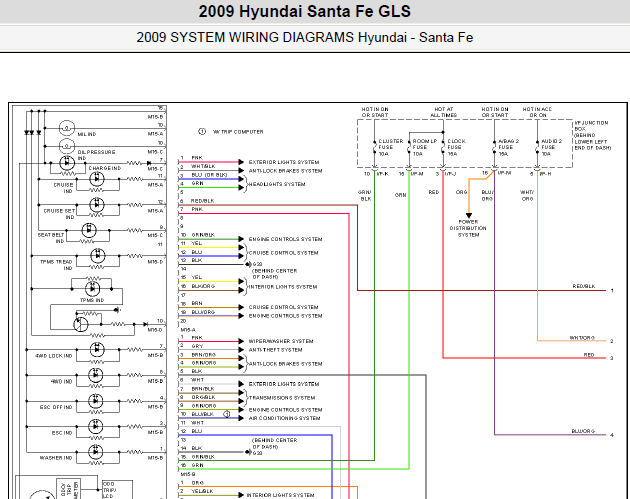Click the 'AUDIO 2 FUSE' label
Screen dimensions: 630x499
pos(551,147)
